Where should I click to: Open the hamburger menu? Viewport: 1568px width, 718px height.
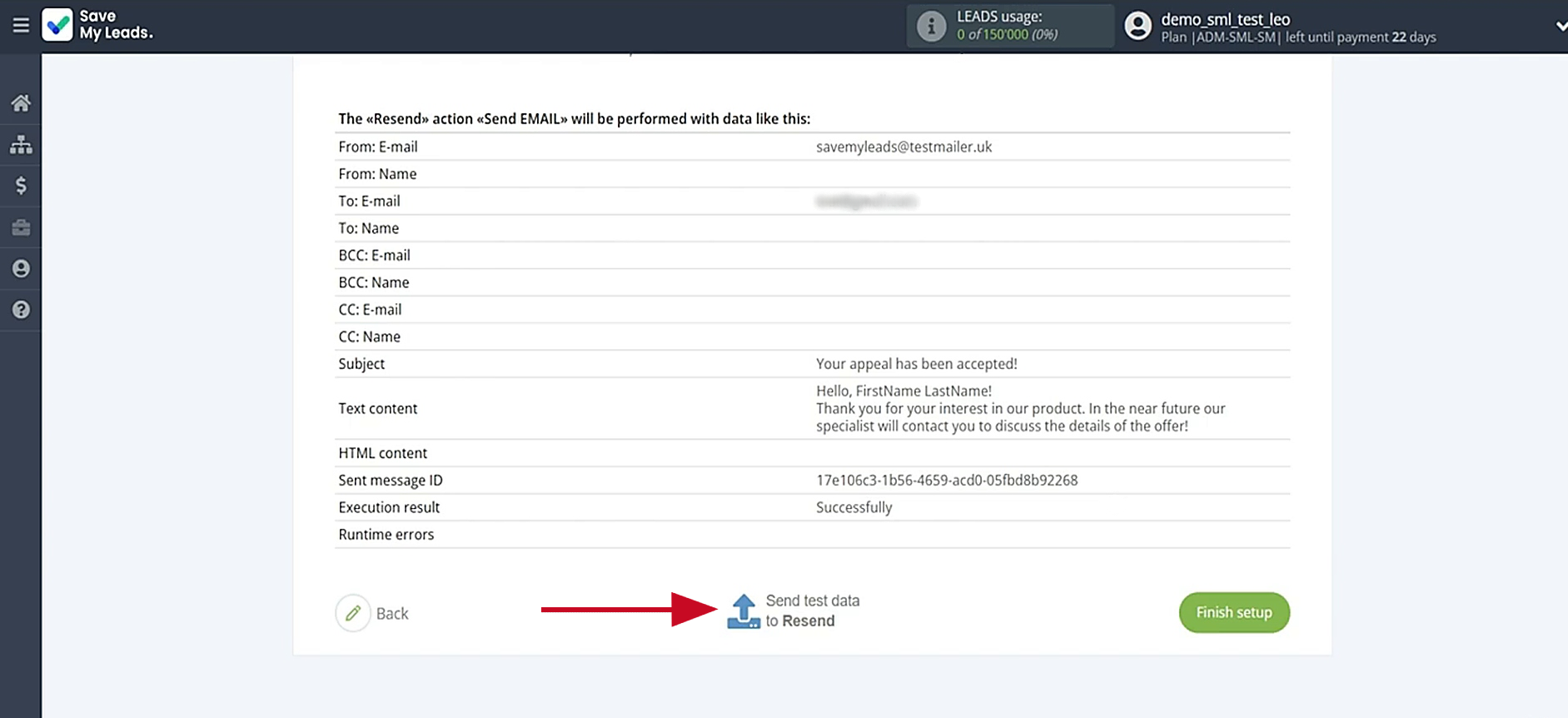pos(21,25)
